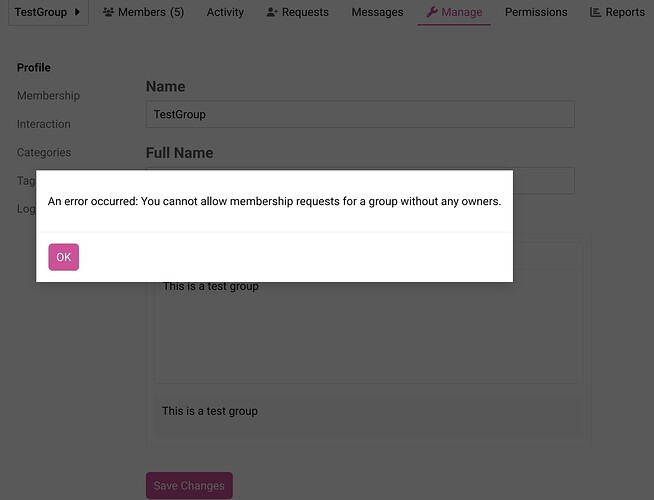Image resolution: width=654 pixels, height=500 pixels.
Task: Open the Permissions tab
Action: point(536,12)
